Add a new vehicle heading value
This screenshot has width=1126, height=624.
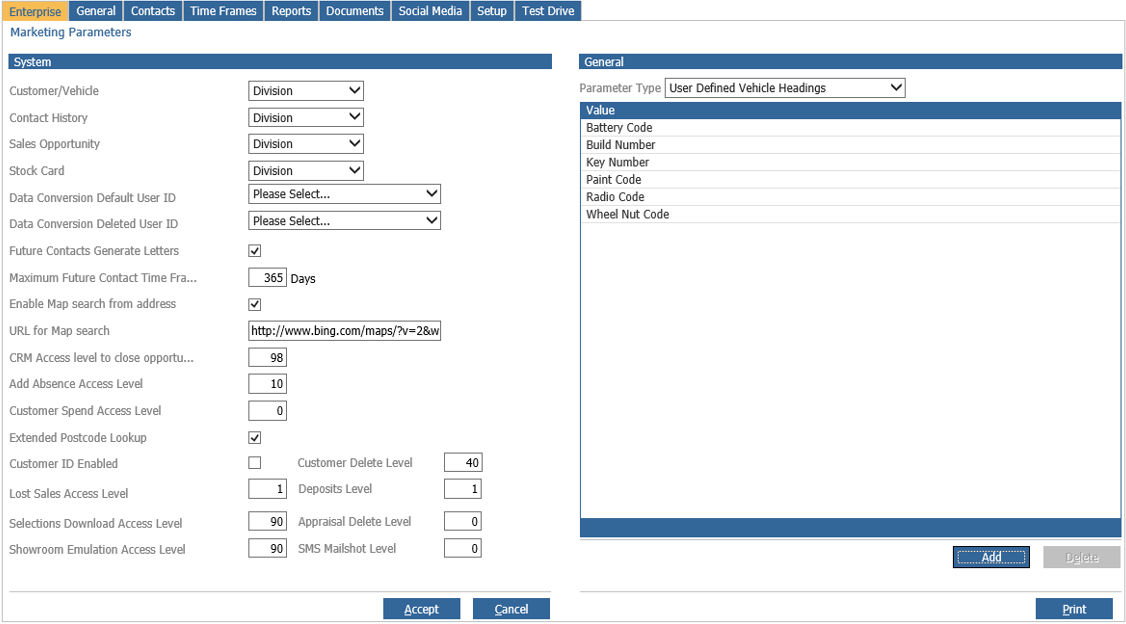pos(991,557)
